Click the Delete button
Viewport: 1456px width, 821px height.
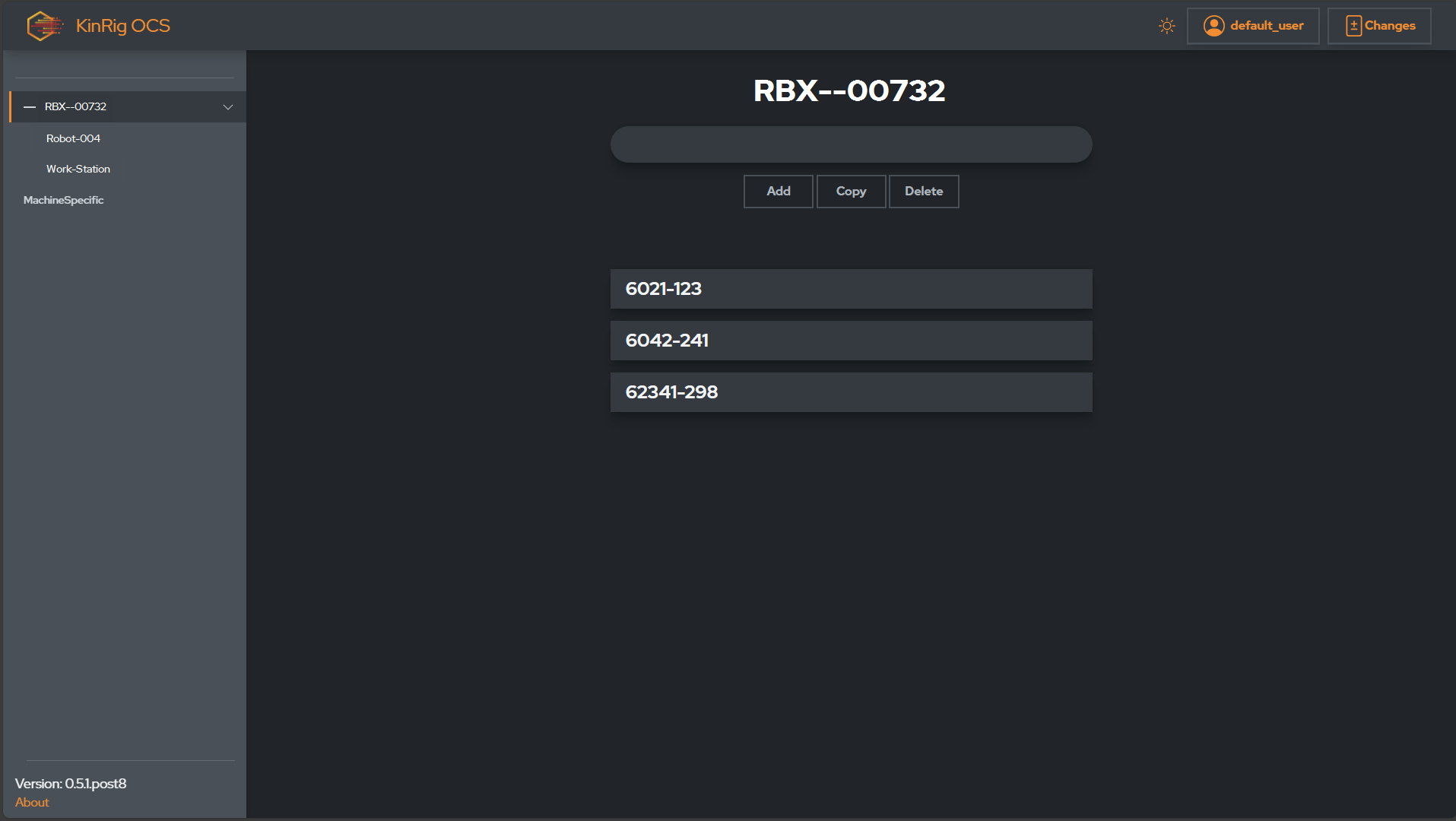(x=923, y=191)
